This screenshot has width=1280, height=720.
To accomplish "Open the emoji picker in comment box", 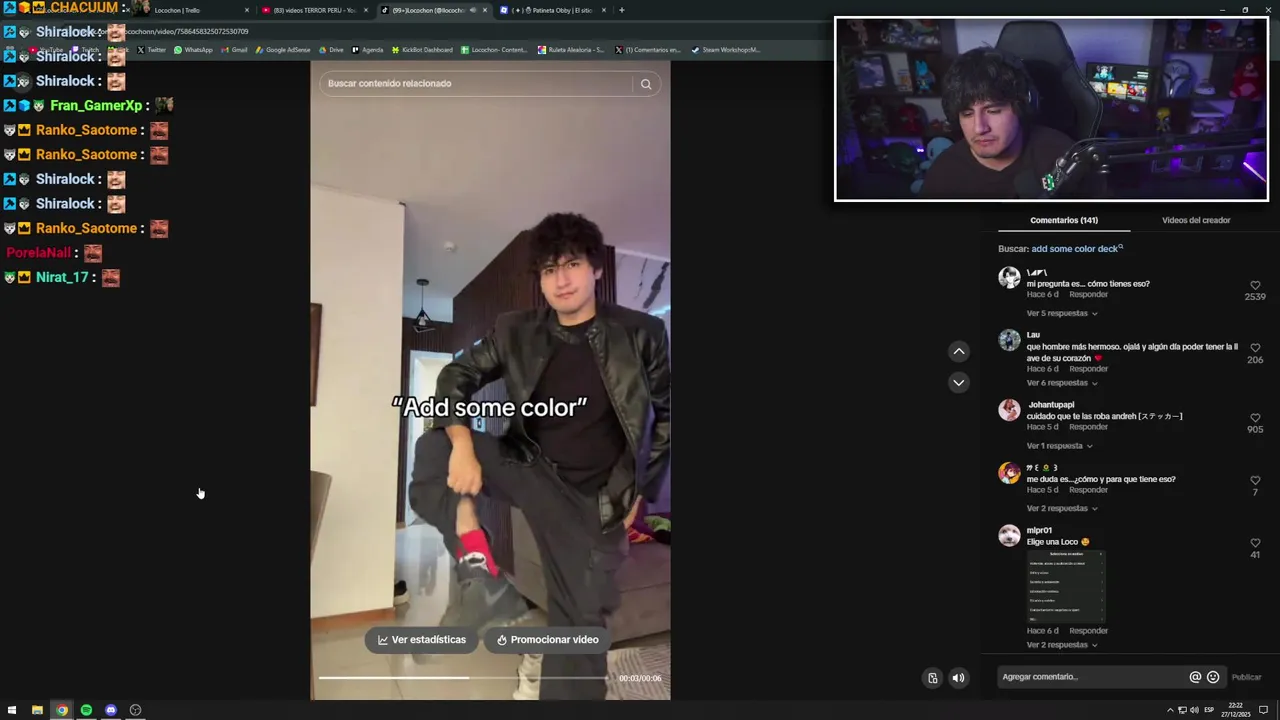I will click(x=1213, y=677).
